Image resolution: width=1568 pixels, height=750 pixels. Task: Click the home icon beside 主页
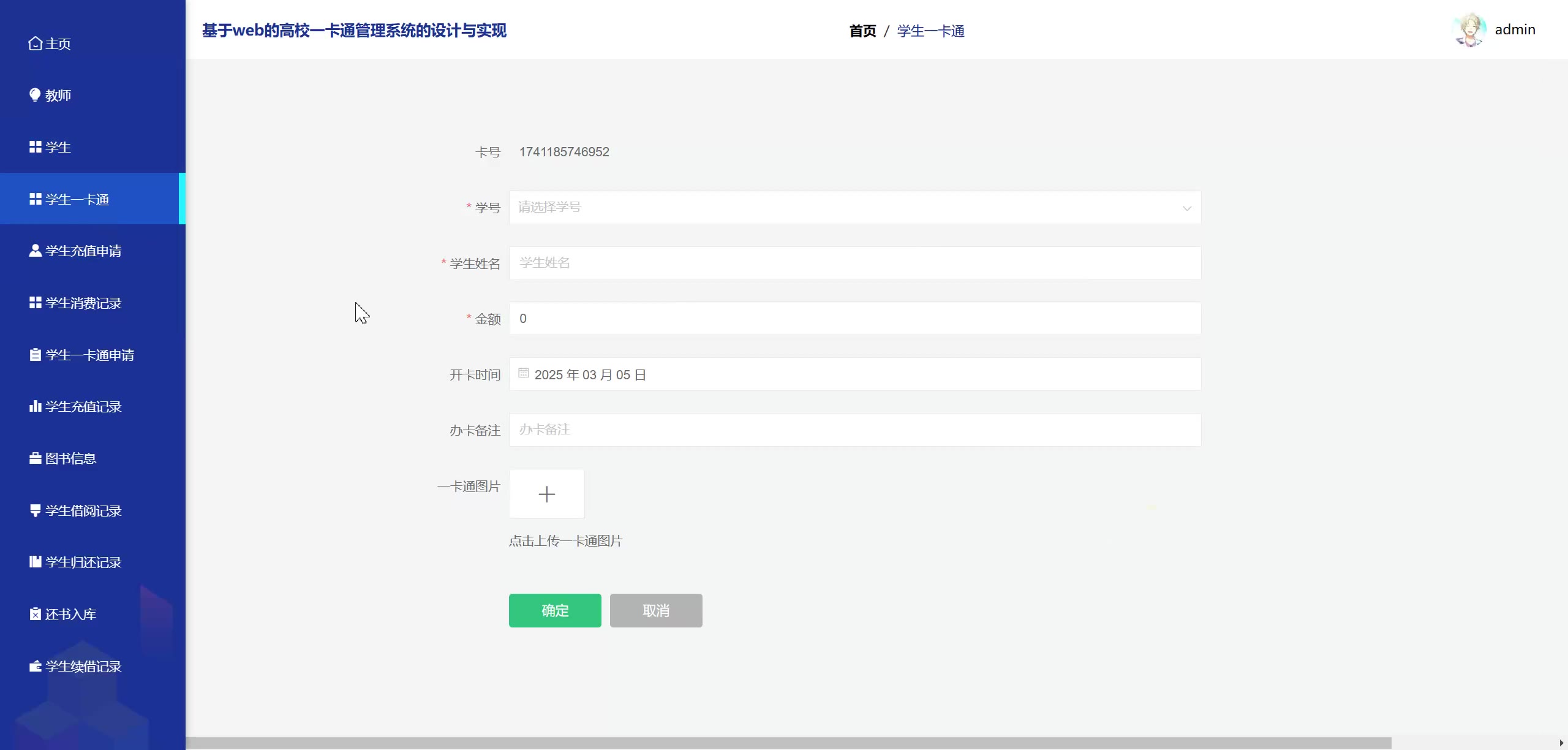tap(35, 44)
